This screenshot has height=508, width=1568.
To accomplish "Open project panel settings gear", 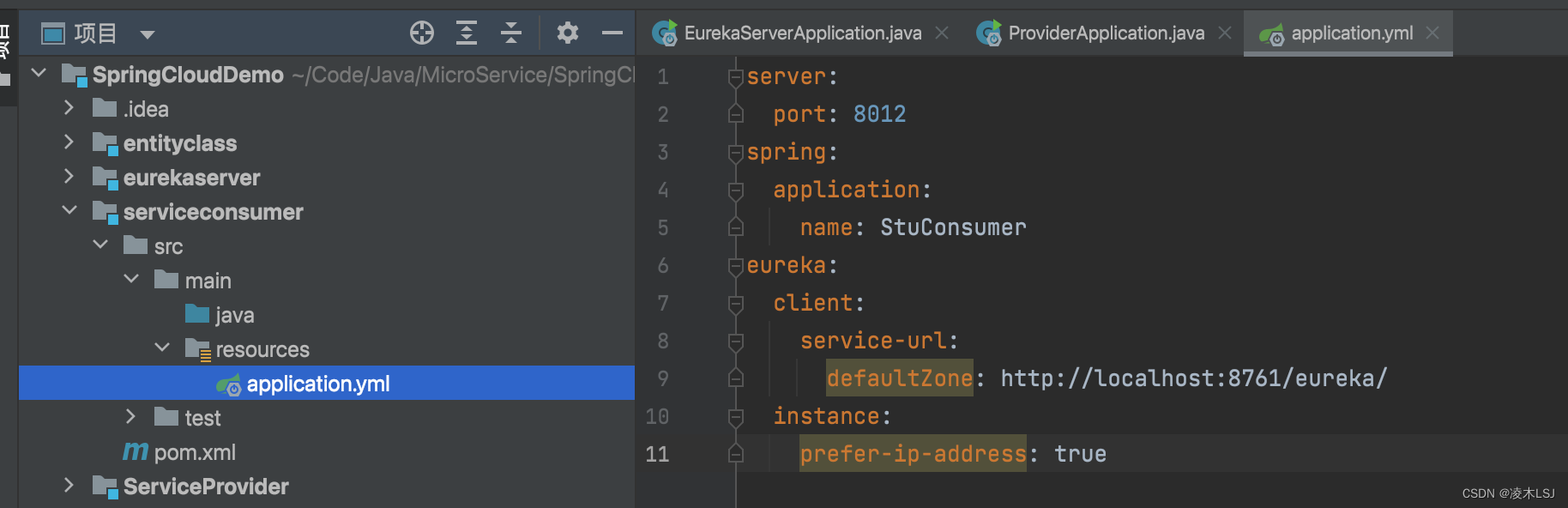I will [x=567, y=33].
